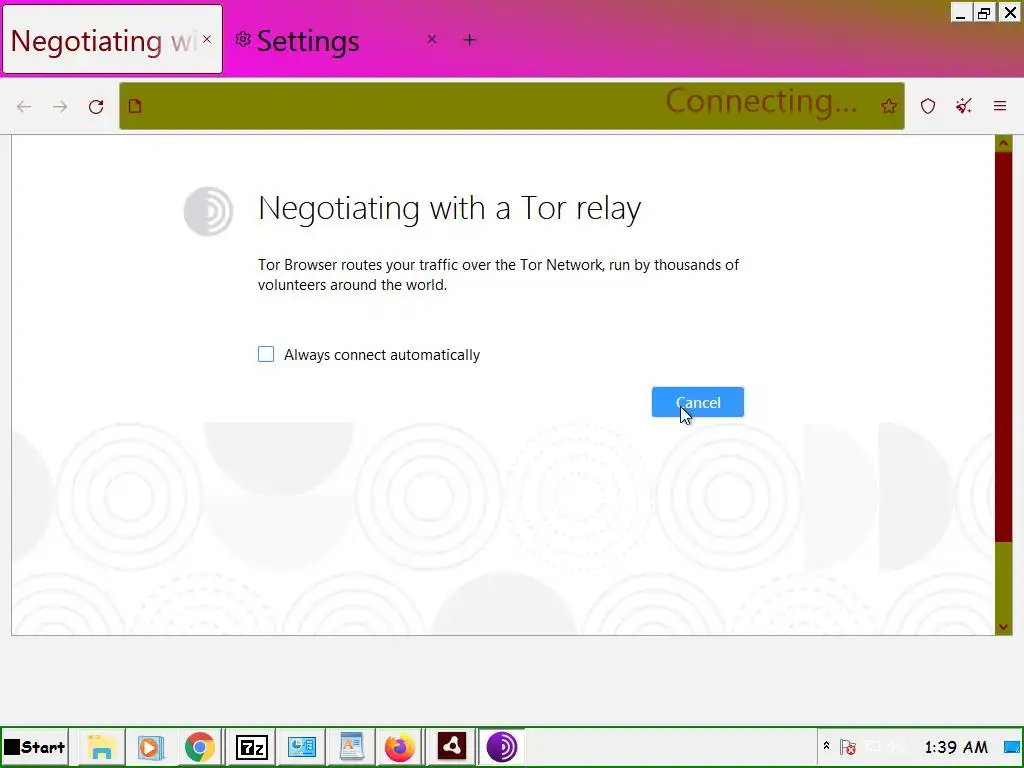Viewport: 1024px width, 768px height.
Task: Open Google Chrome from taskbar
Action: [200, 747]
